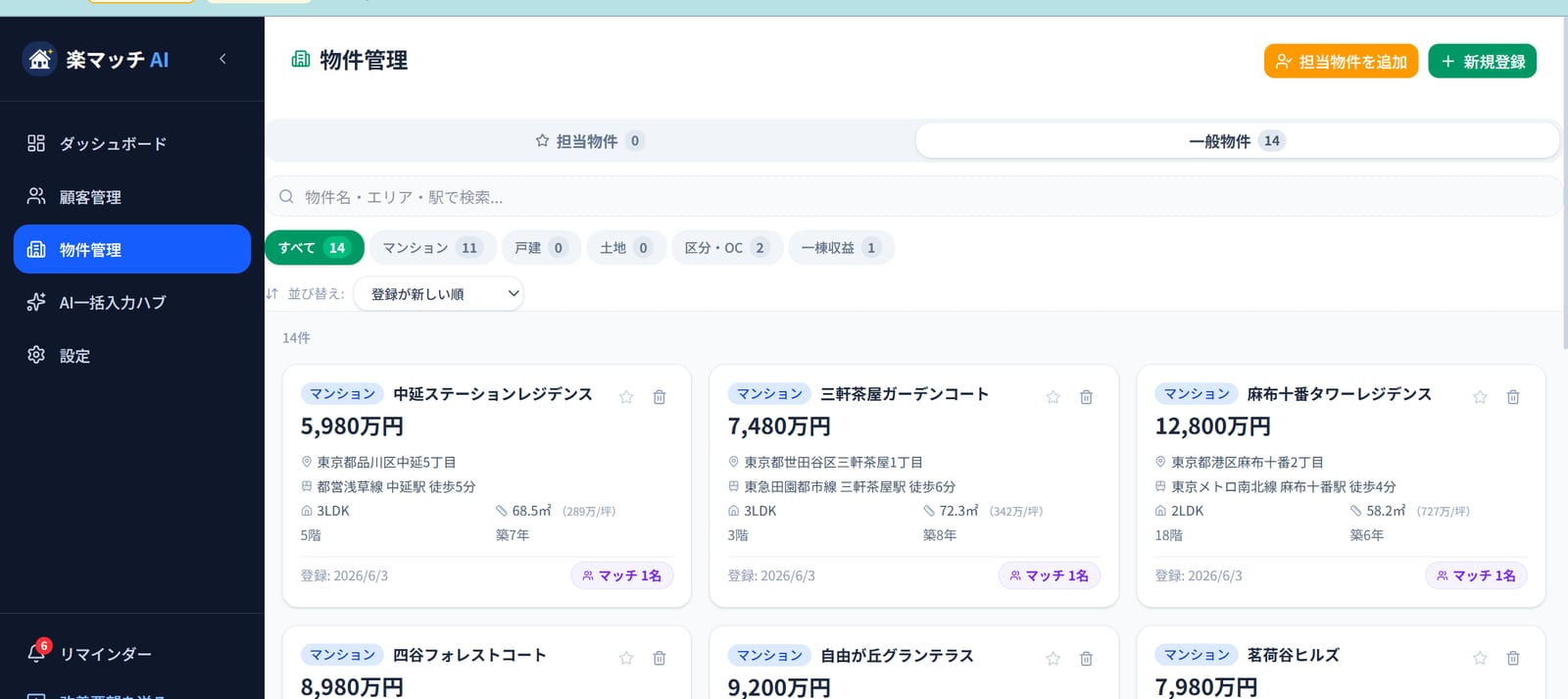This screenshot has height=699, width=1568.
Task: Star the 茗荷谷ヒルズ property
Action: click(x=1480, y=658)
